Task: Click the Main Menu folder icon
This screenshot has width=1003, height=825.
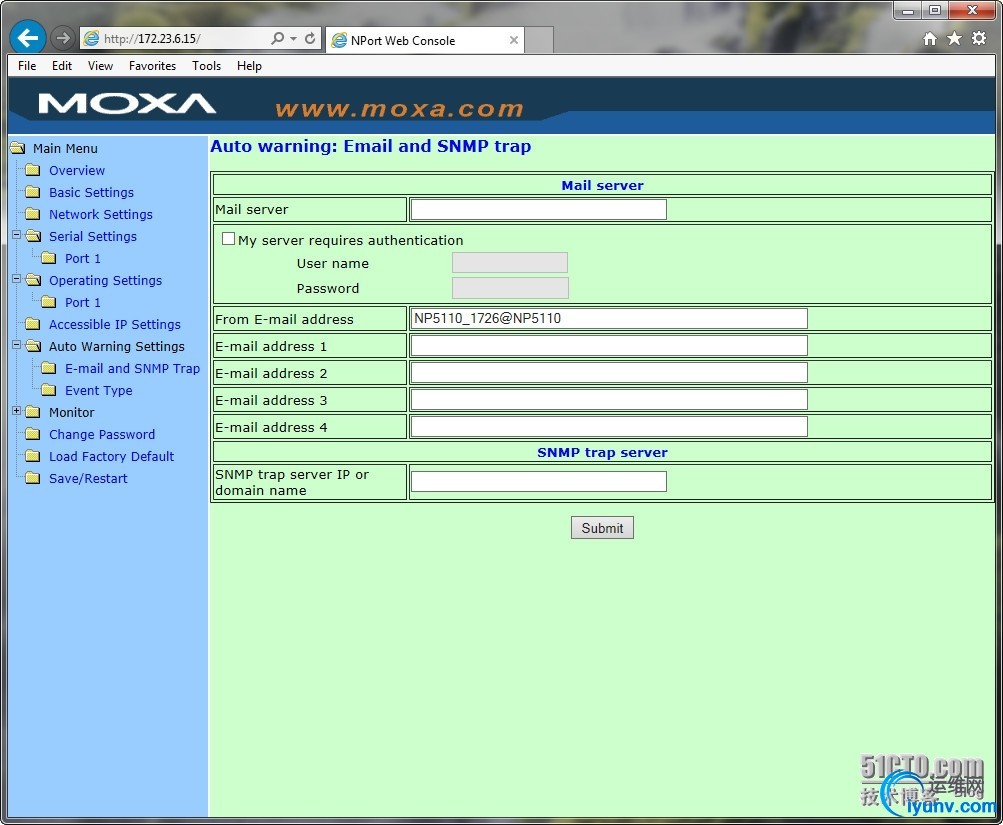Action: pyautogui.click(x=18, y=148)
